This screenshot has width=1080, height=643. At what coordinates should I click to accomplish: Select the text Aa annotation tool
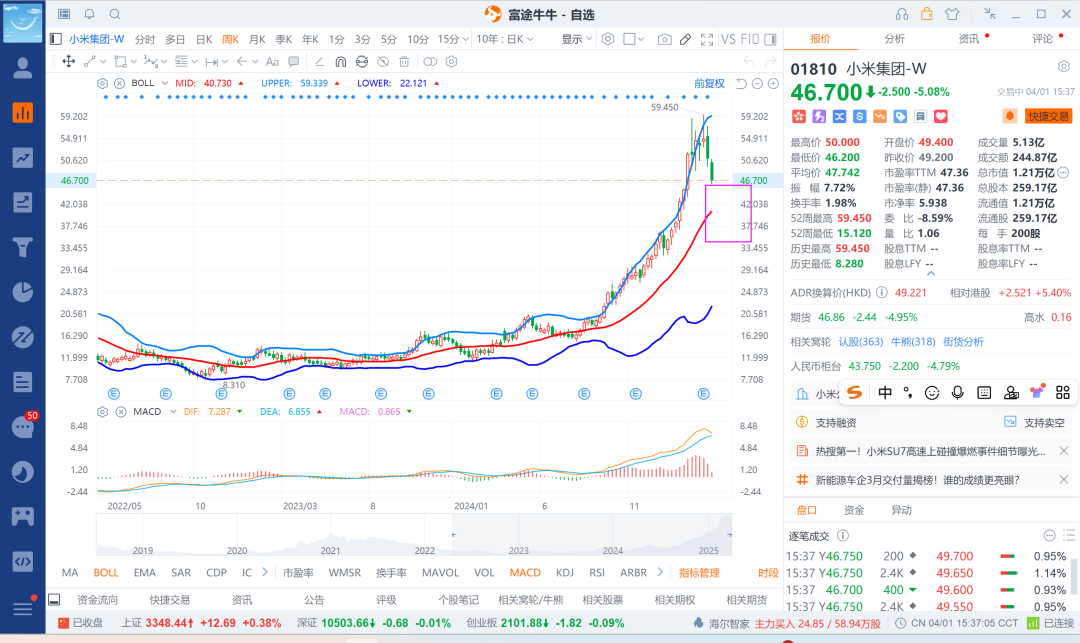[x=272, y=62]
